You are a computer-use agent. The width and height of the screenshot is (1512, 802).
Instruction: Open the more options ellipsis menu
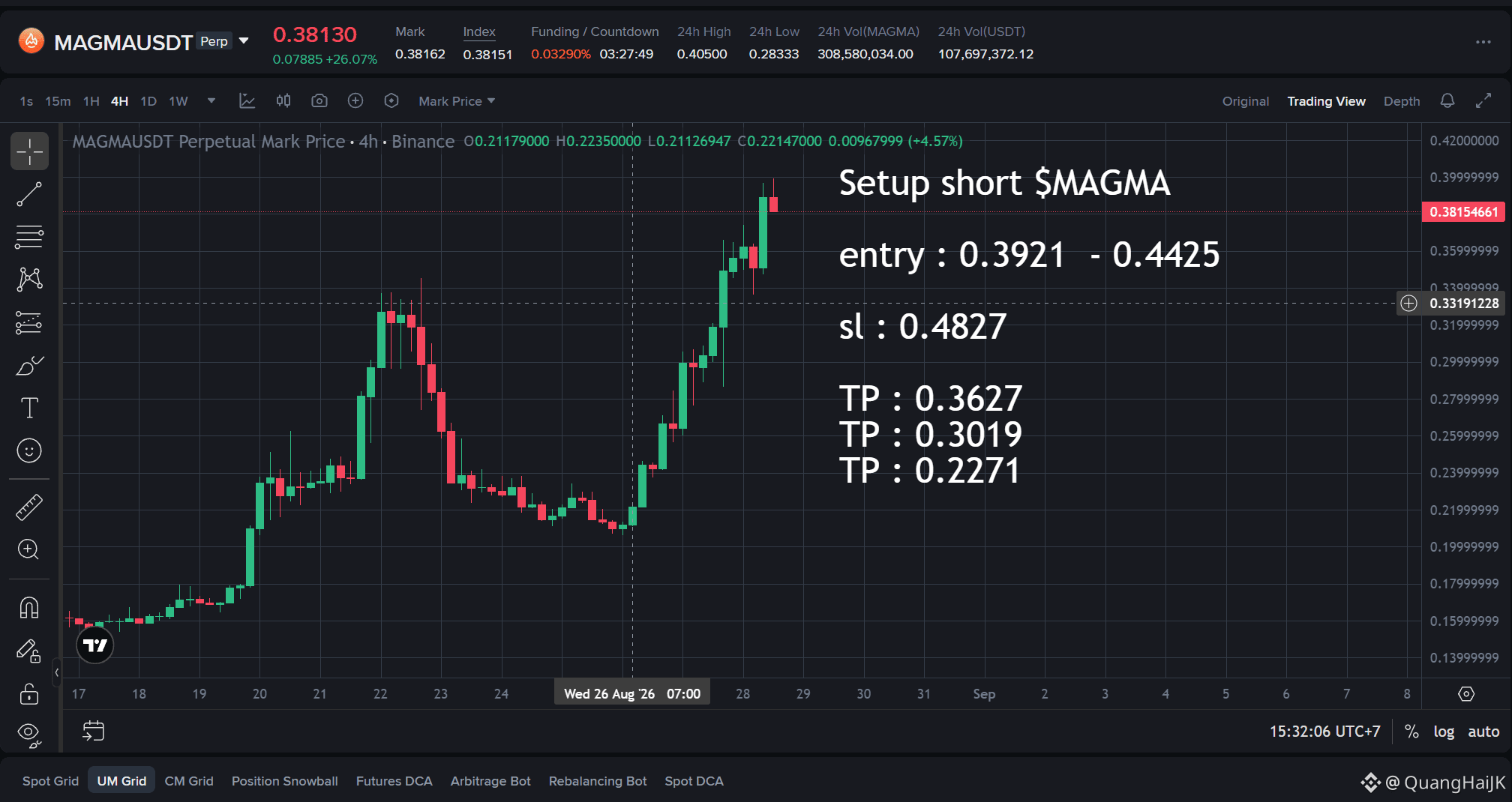click(x=1483, y=42)
